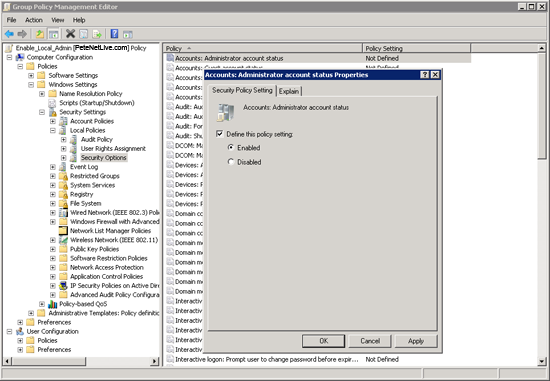550x381 pixels.
Task: Click the Cancel button
Action: point(370,341)
